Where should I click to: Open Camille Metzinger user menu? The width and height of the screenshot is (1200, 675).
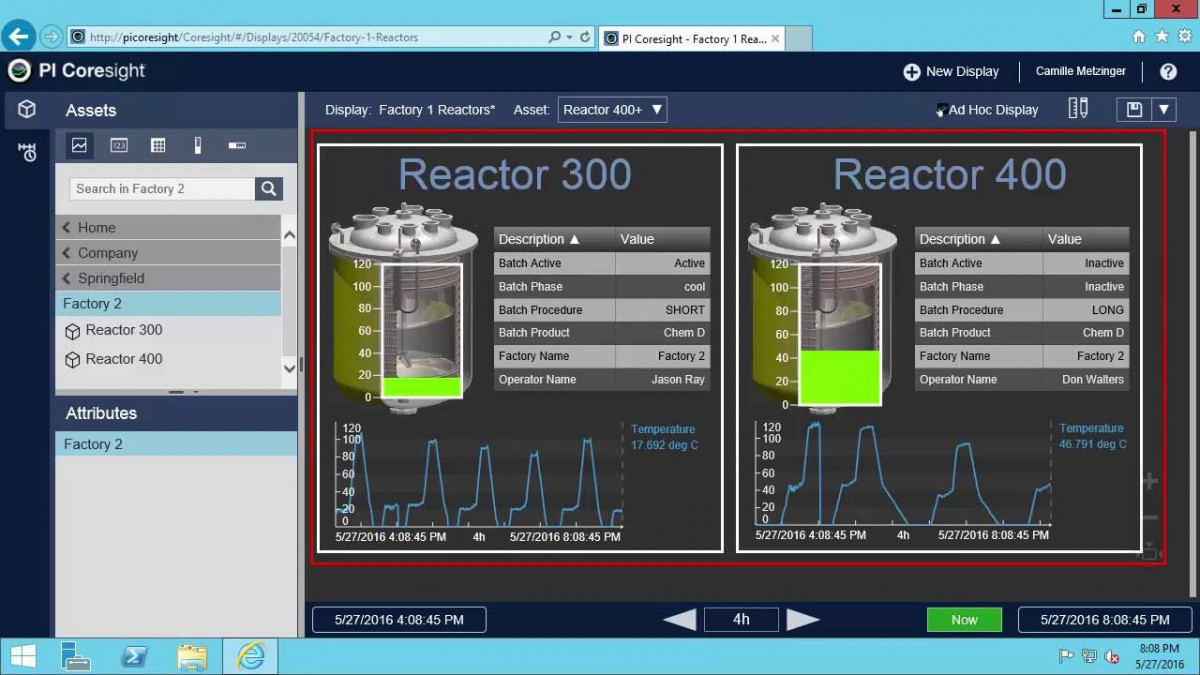(x=1081, y=72)
